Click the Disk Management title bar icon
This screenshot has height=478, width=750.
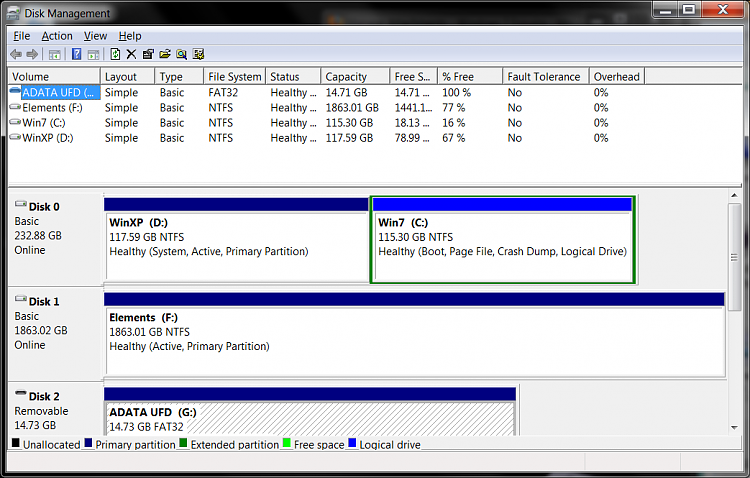13,13
